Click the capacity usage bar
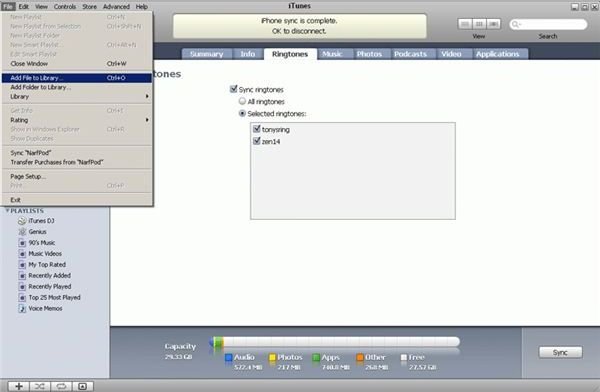The width and height of the screenshot is (600, 392). click(x=335, y=342)
